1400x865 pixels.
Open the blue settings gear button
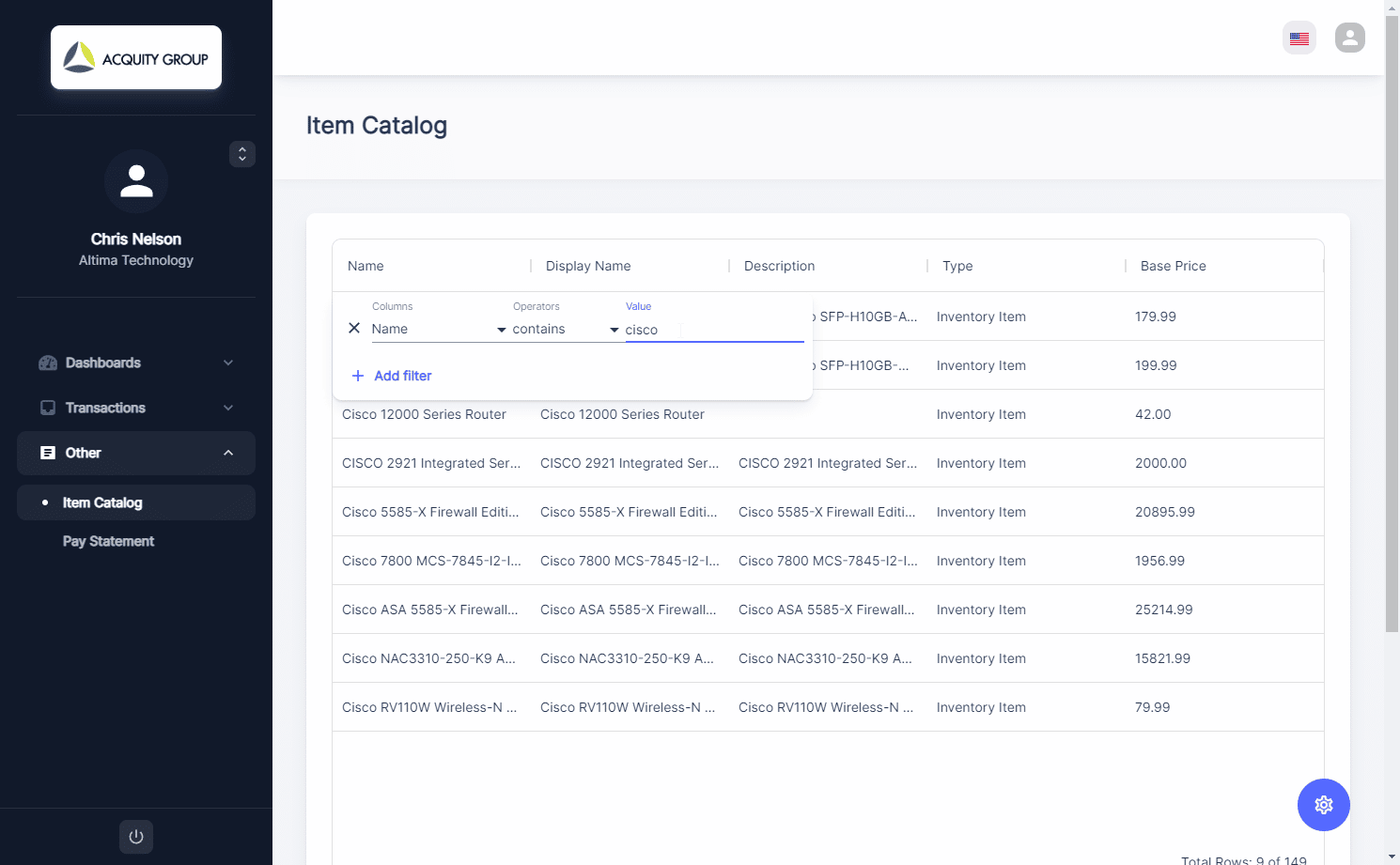click(x=1323, y=805)
